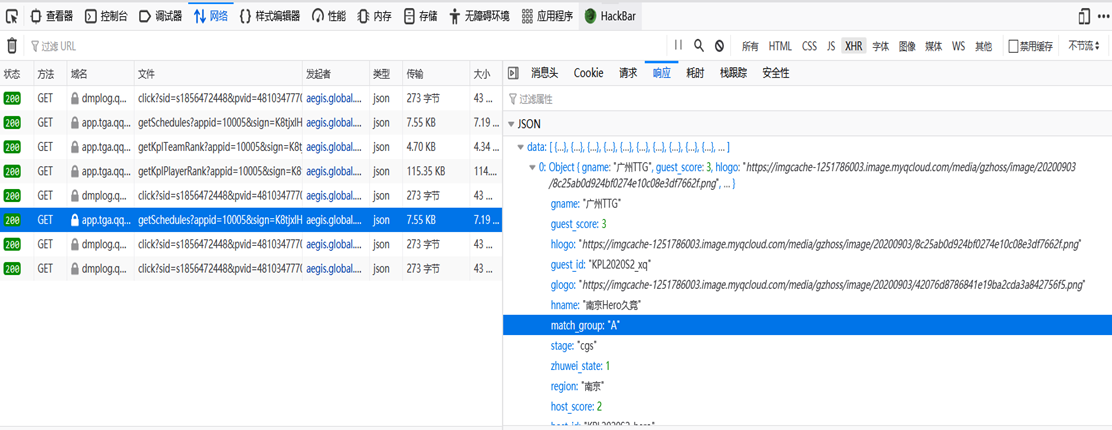Switch to the 查看器 inspector panel
Image resolution: width=1112 pixels, height=430 pixels.
coord(52,16)
